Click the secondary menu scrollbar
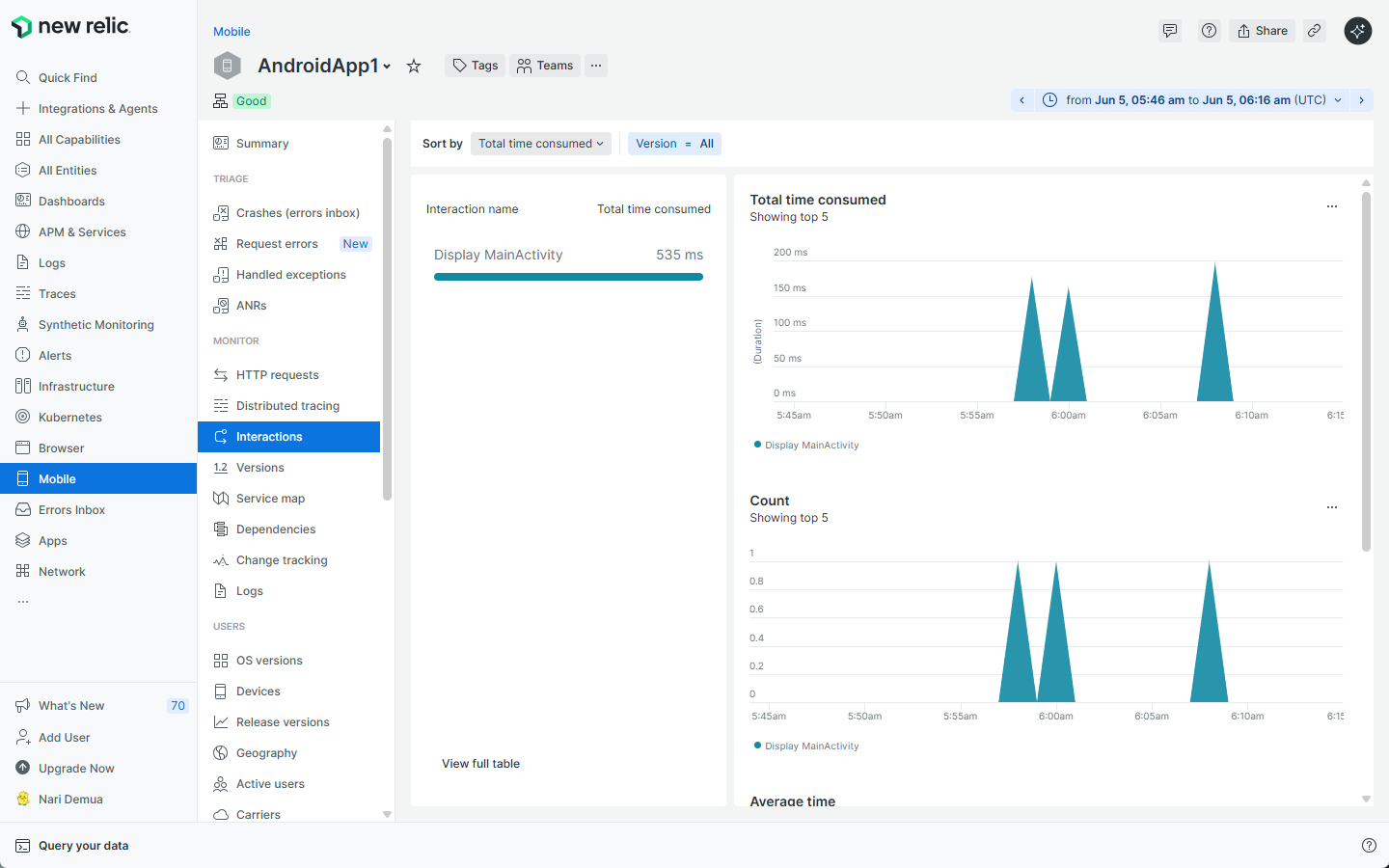Screen dimensions: 1389x868 pyautogui.click(x=387, y=318)
